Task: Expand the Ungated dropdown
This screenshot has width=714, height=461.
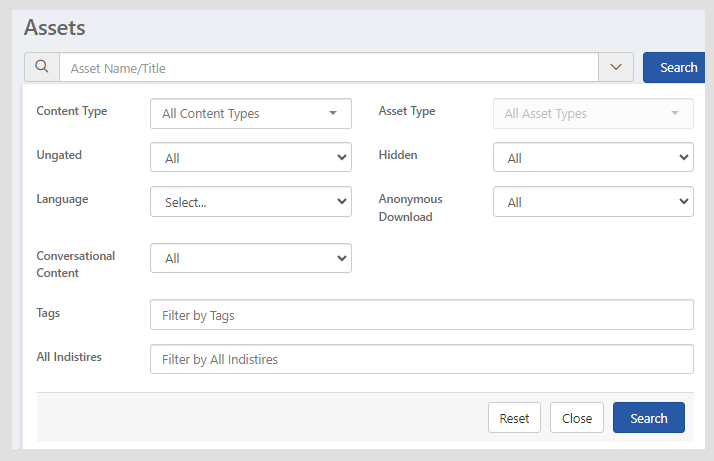Action: [x=250, y=158]
